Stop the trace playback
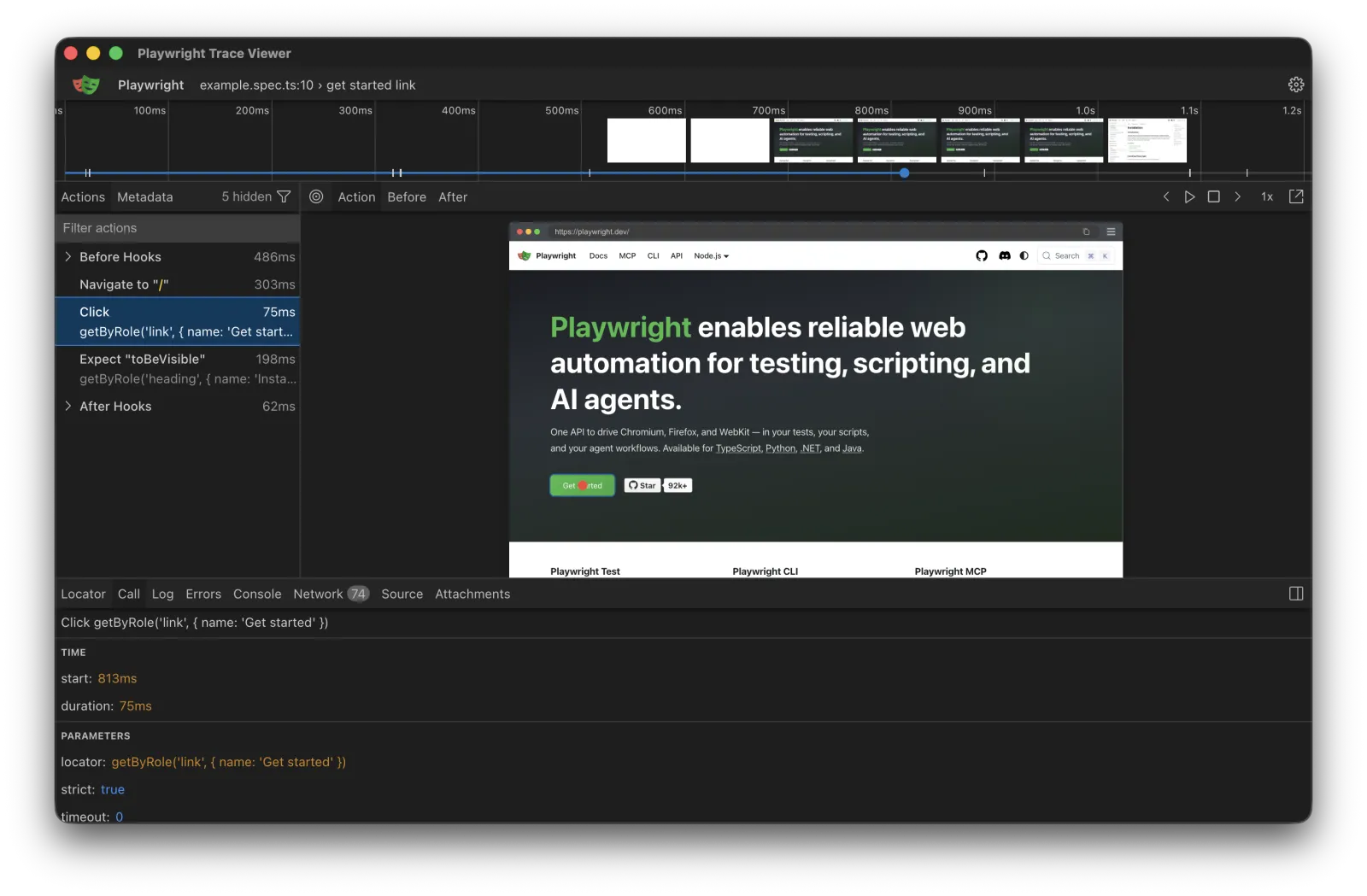 pos(1213,196)
